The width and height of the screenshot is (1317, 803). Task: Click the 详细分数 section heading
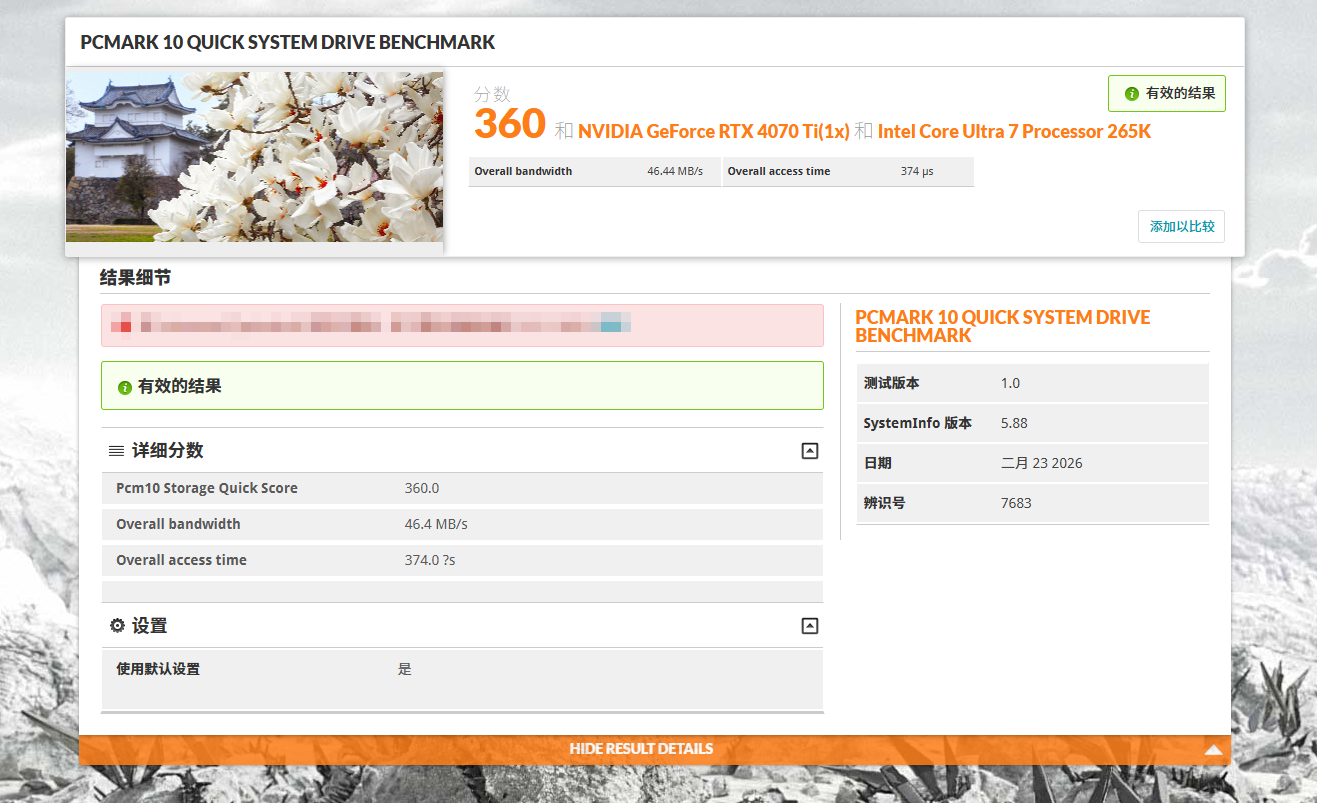click(168, 451)
